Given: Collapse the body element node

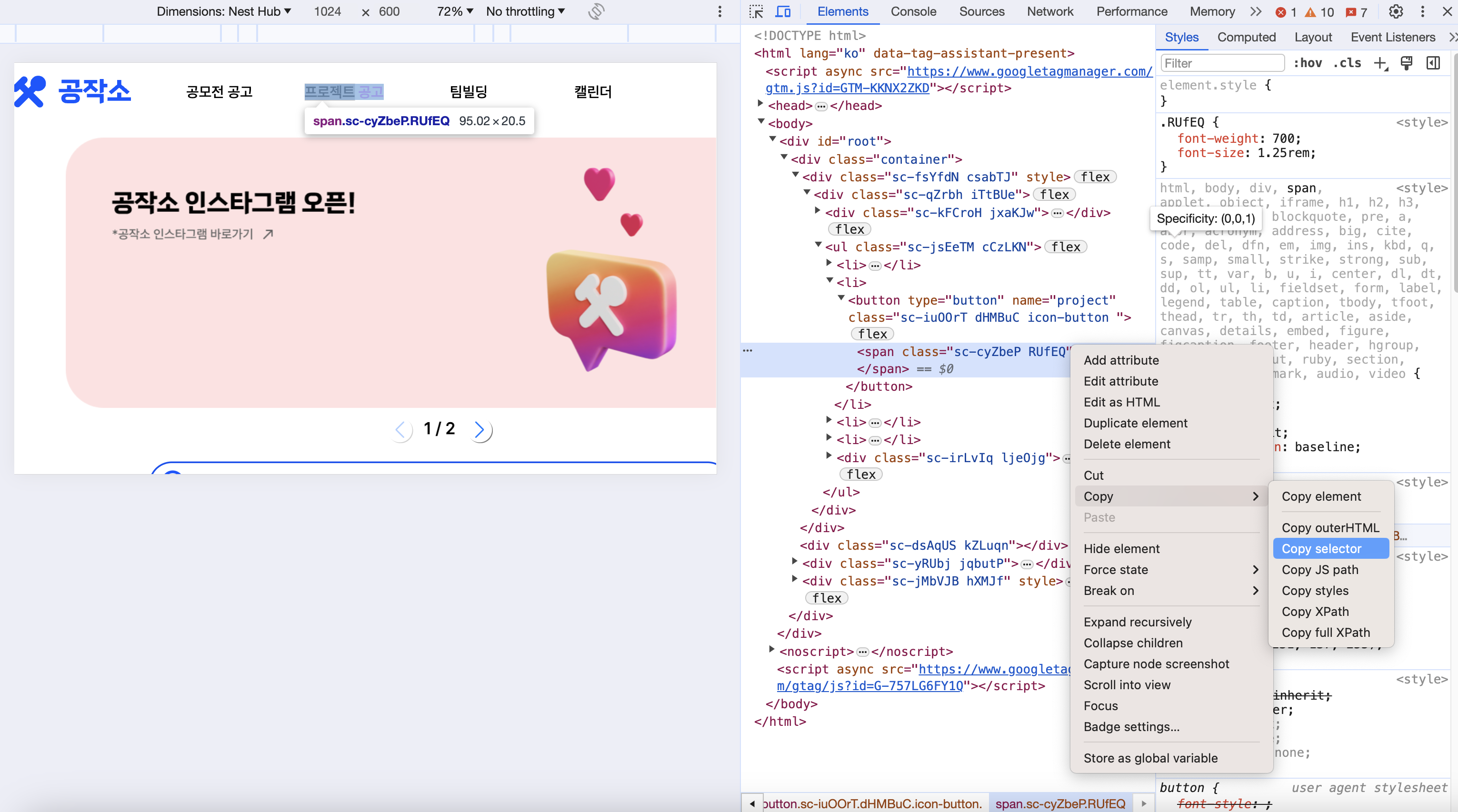Looking at the screenshot, I should [761, 122].
